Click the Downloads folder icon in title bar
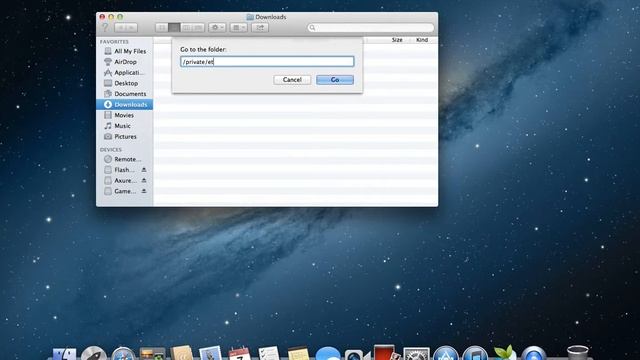Viewport: 640px width, 360px height. point(250,17)
